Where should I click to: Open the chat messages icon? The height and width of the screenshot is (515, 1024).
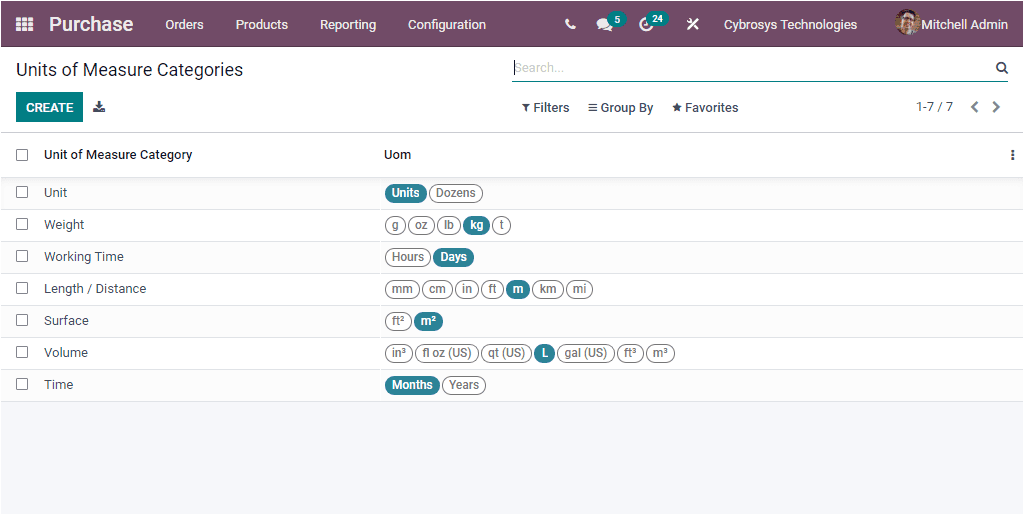[x=604, y=24]
